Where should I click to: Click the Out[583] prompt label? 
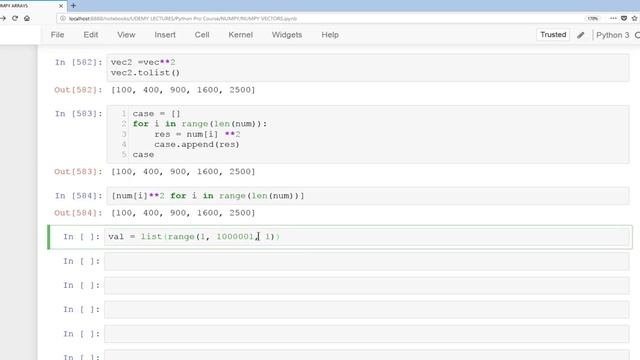78,172
